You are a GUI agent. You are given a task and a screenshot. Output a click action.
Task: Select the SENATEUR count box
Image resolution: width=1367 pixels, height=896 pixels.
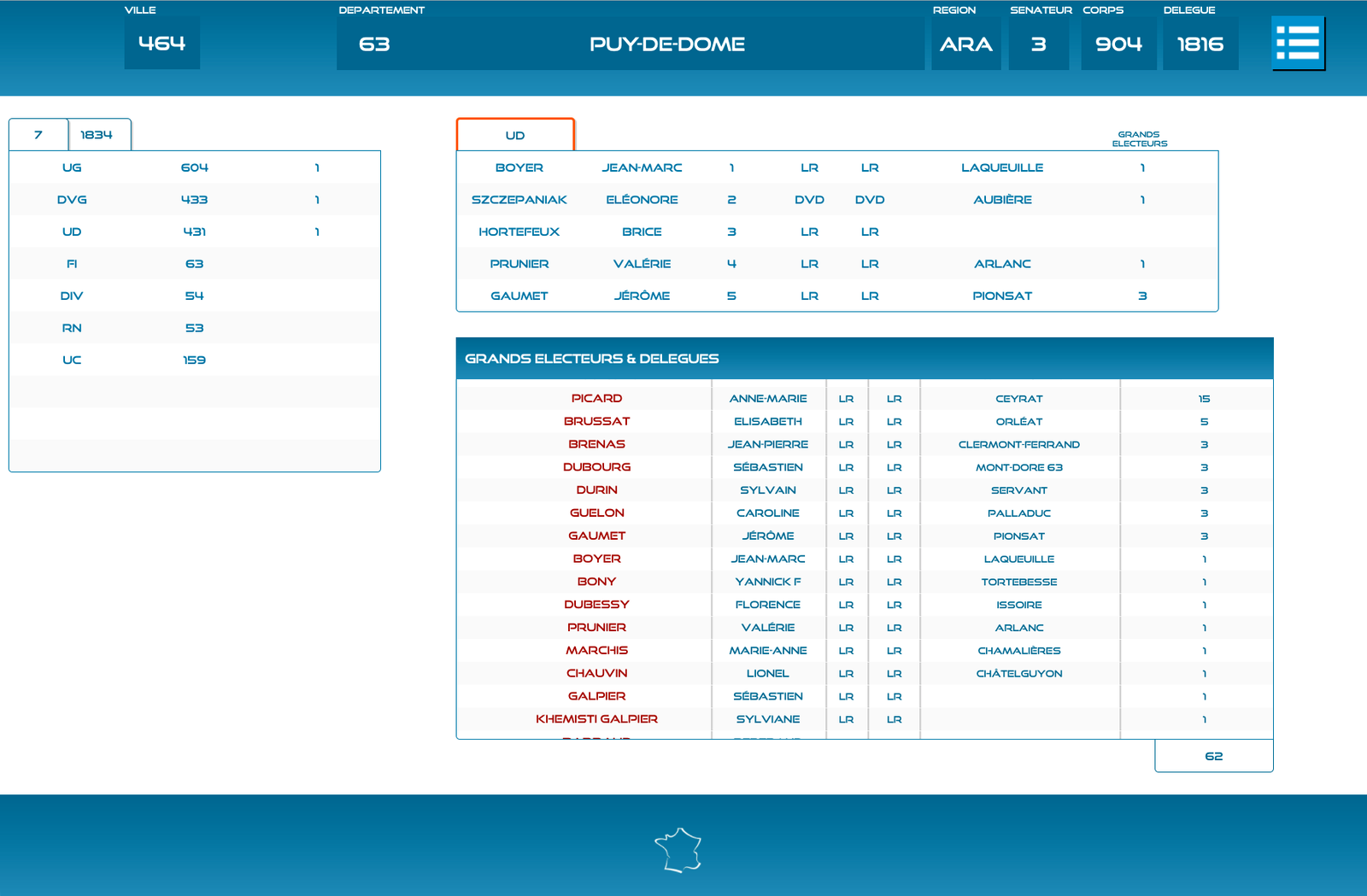[1038, 44]
